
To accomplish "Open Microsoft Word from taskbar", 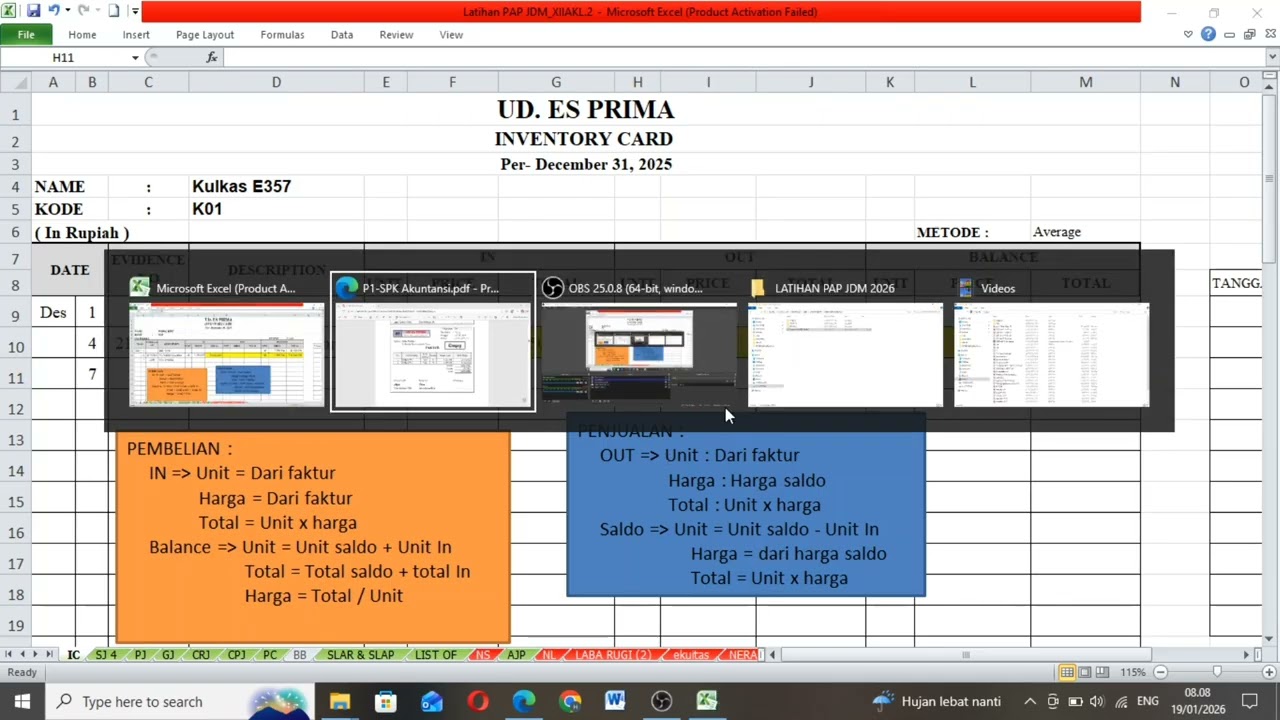I will (x=615, y=701).
